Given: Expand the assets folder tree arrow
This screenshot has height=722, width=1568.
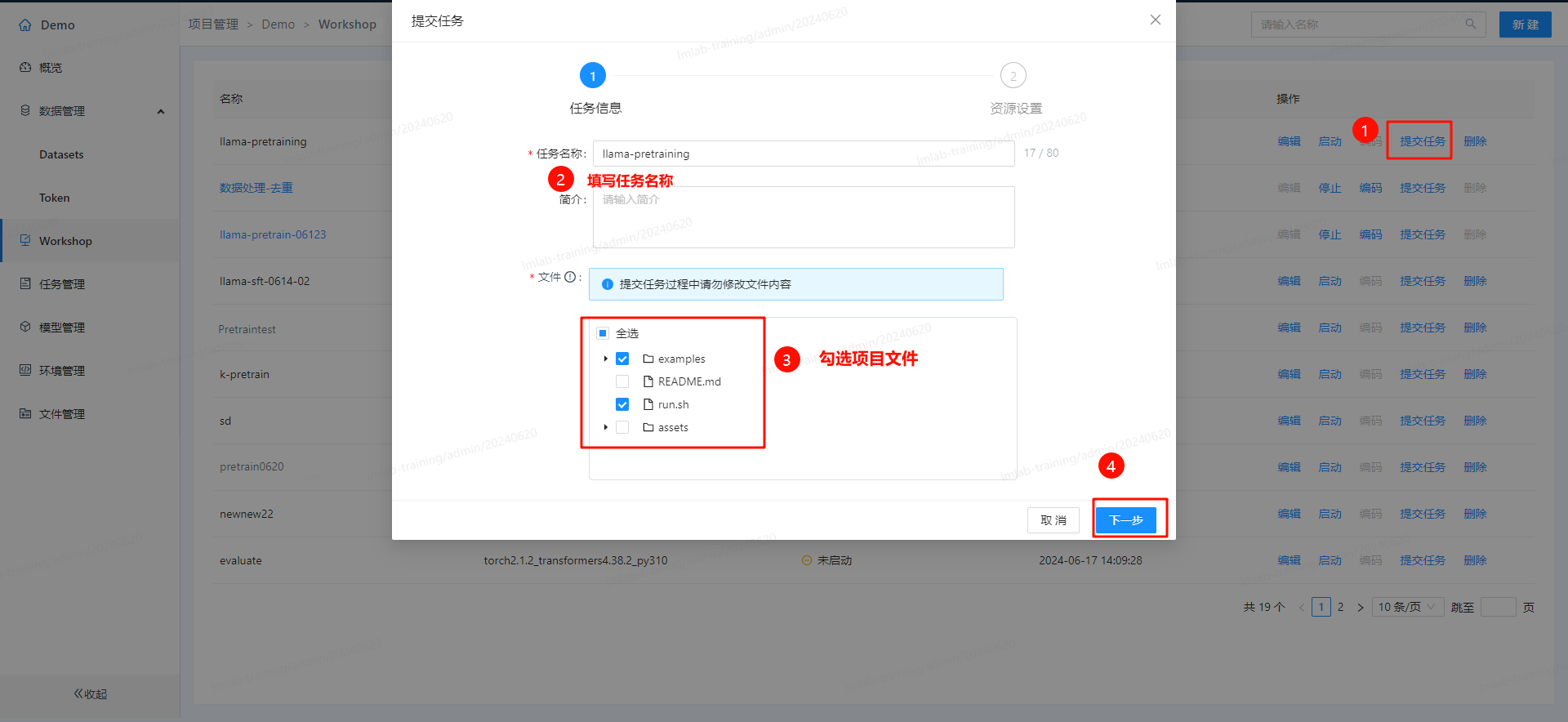Looking at the screenshot, I should tap(605, 427).
